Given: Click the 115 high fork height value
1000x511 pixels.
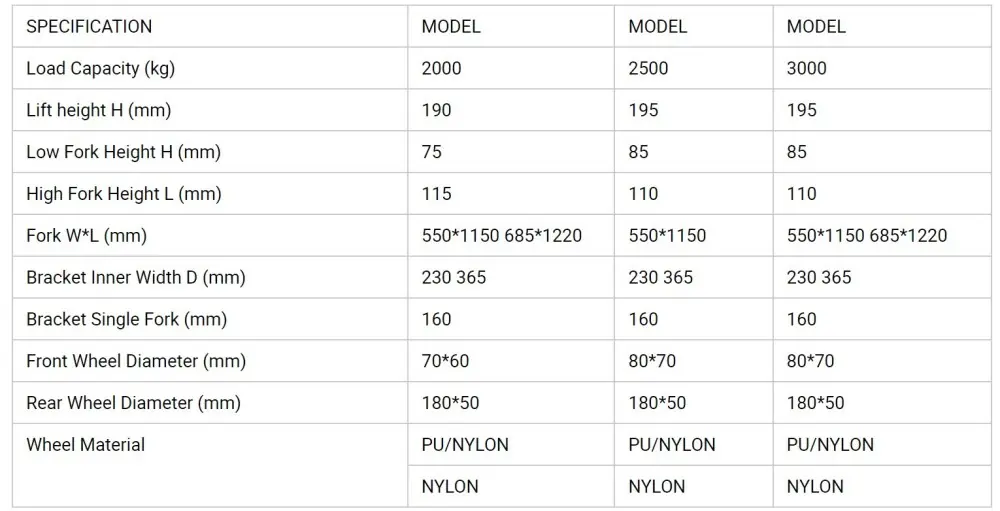Looking at the screenshot, I should tap(437, 194).
